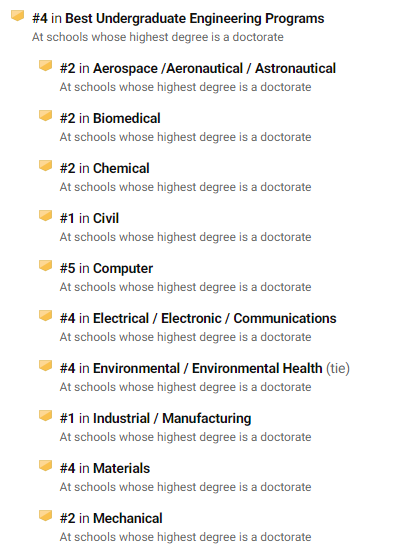Screen dimensions: 395x557
Task: Open the #1 in Civil ranking
Action: 89,218
